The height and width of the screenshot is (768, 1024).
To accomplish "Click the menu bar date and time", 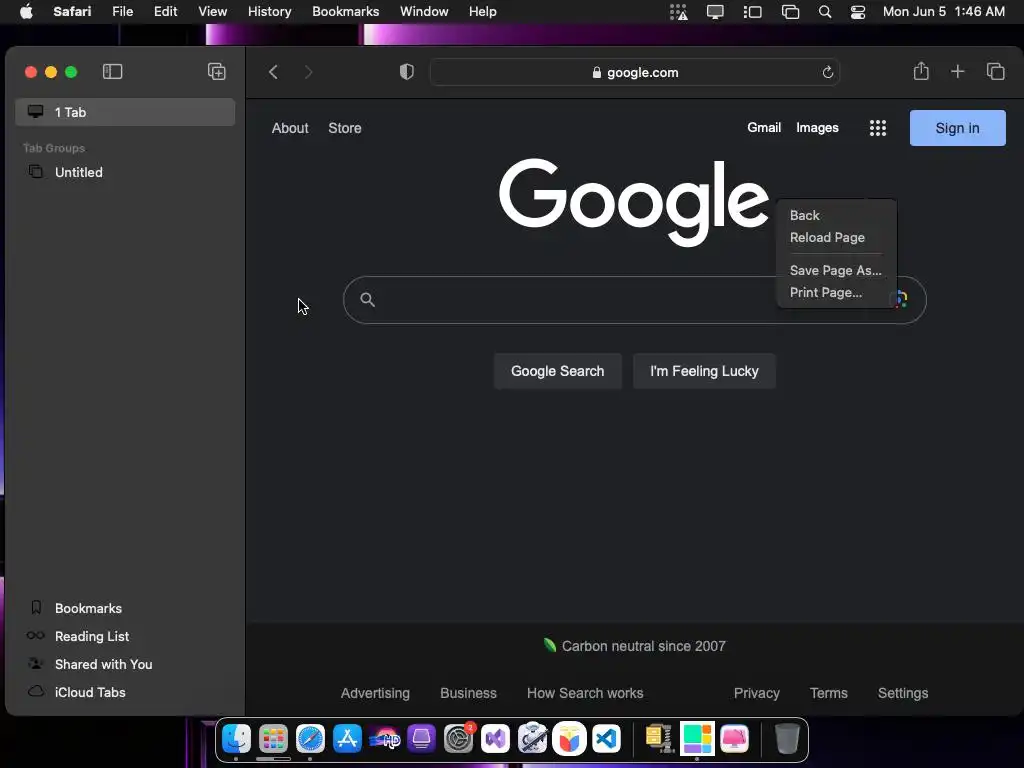I will 944,12.
